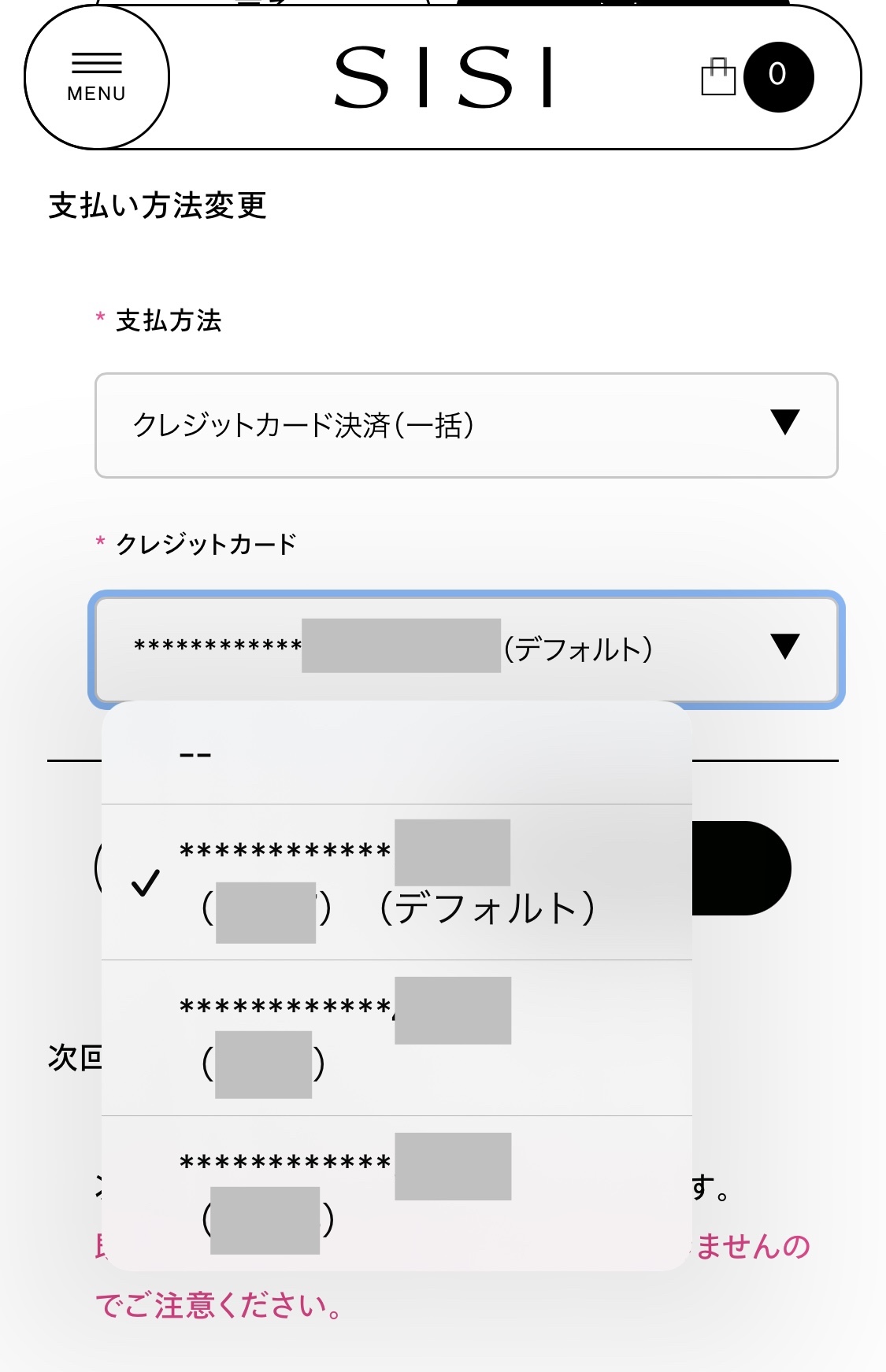
Task: Select the third masked card in the list
Action: click(x=397, y=1193)
